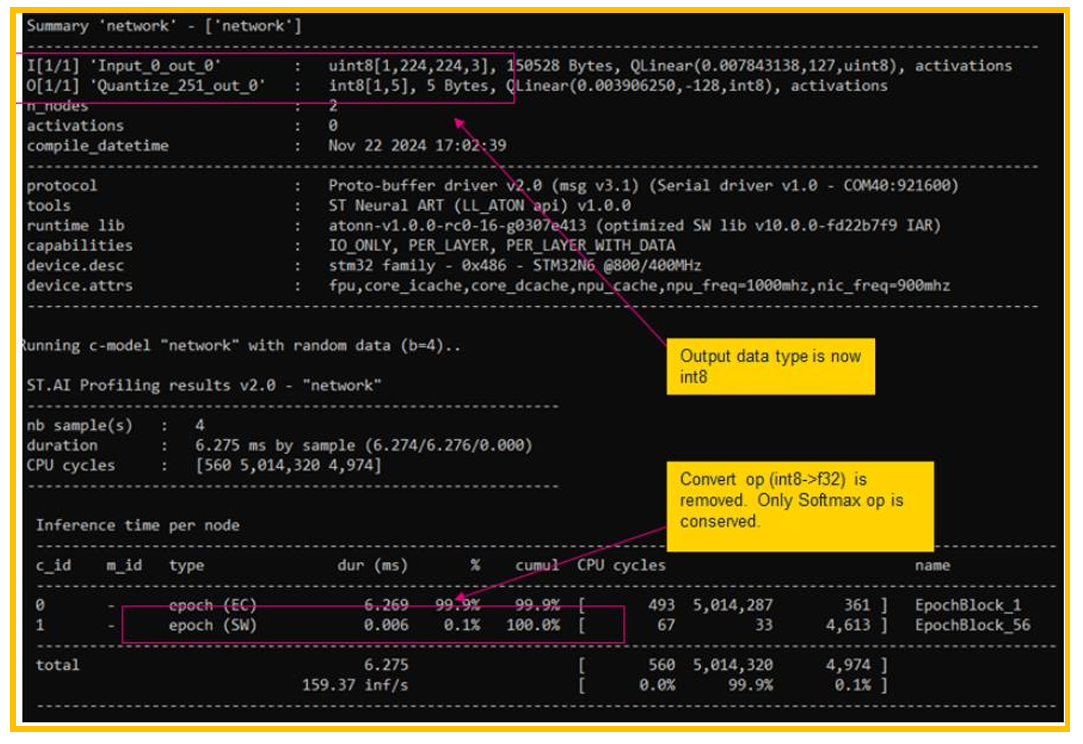This screenshot has height=744, width=1083.
Task: Click the 100.0% cumulative cell
Action: [533, 626]
